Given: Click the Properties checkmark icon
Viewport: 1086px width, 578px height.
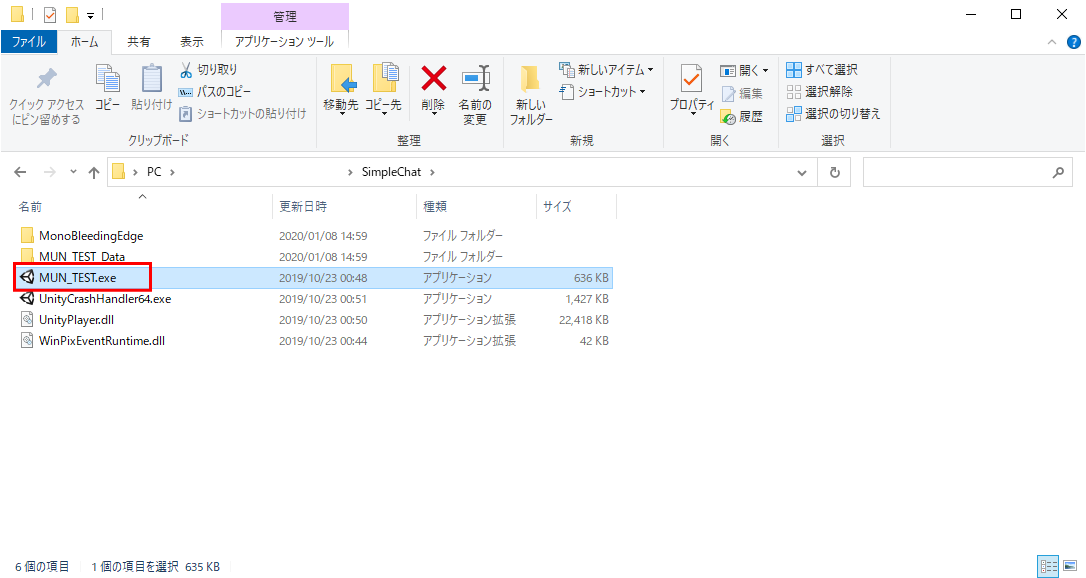Looking at the screenshot, I should [691, 79].
